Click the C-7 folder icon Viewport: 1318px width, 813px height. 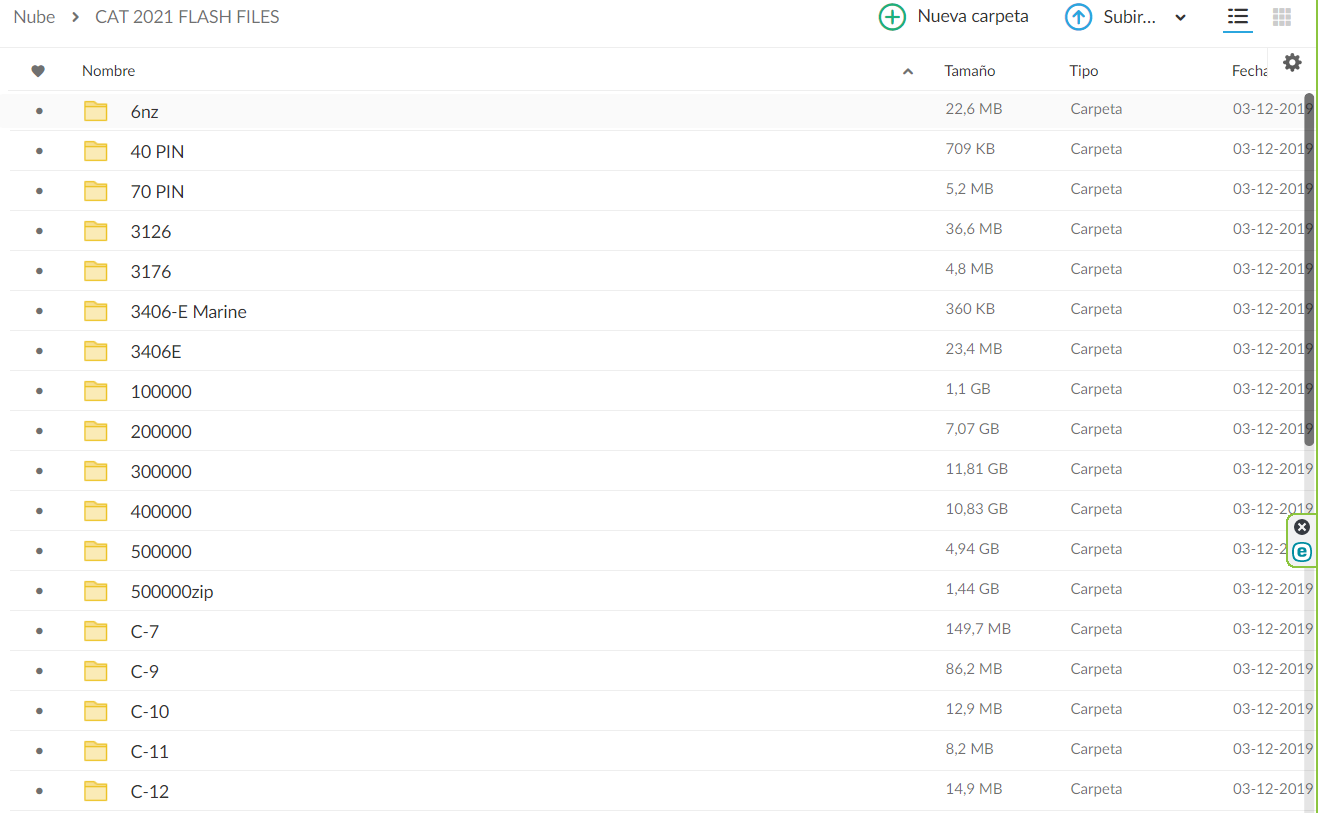coord(96,631)
